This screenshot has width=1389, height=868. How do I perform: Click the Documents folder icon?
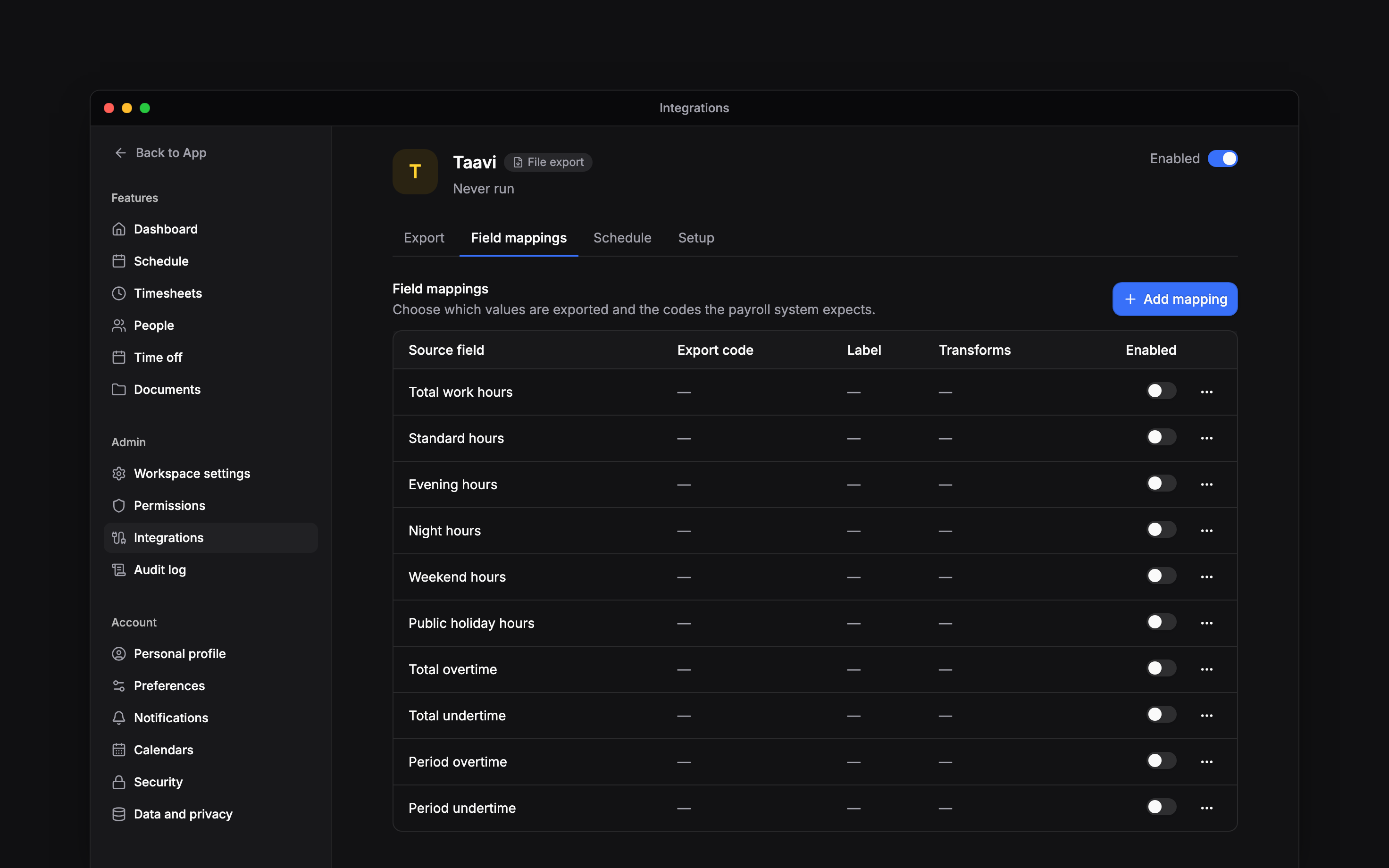point(119,389)
